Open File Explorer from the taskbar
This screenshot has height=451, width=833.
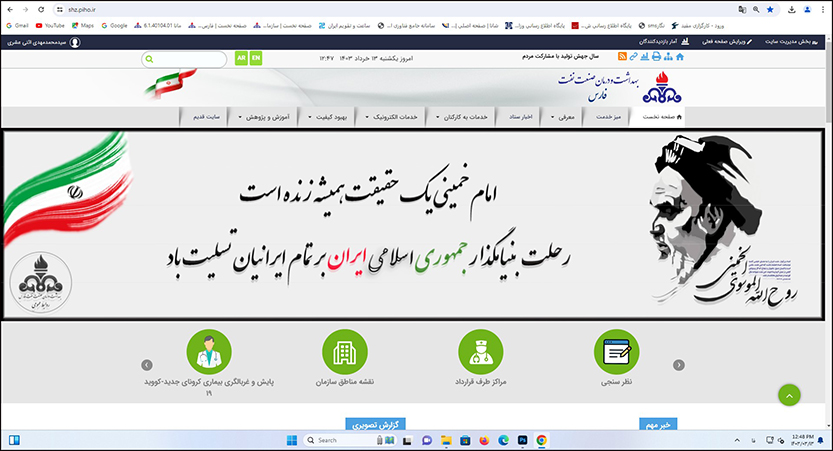pyautogui.click(x=446, y=440)
